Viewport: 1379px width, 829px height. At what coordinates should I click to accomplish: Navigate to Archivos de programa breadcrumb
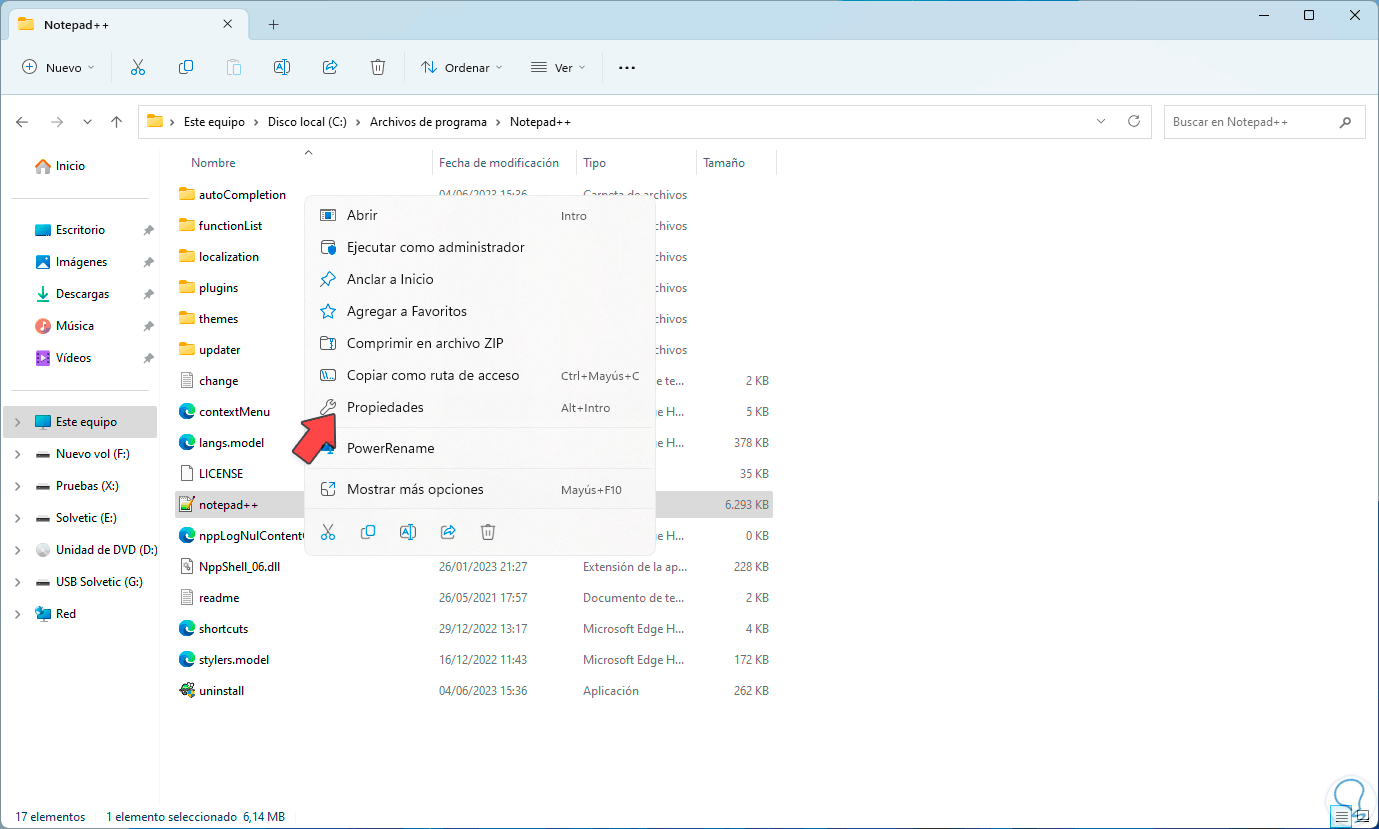click(x=428, y=122)
